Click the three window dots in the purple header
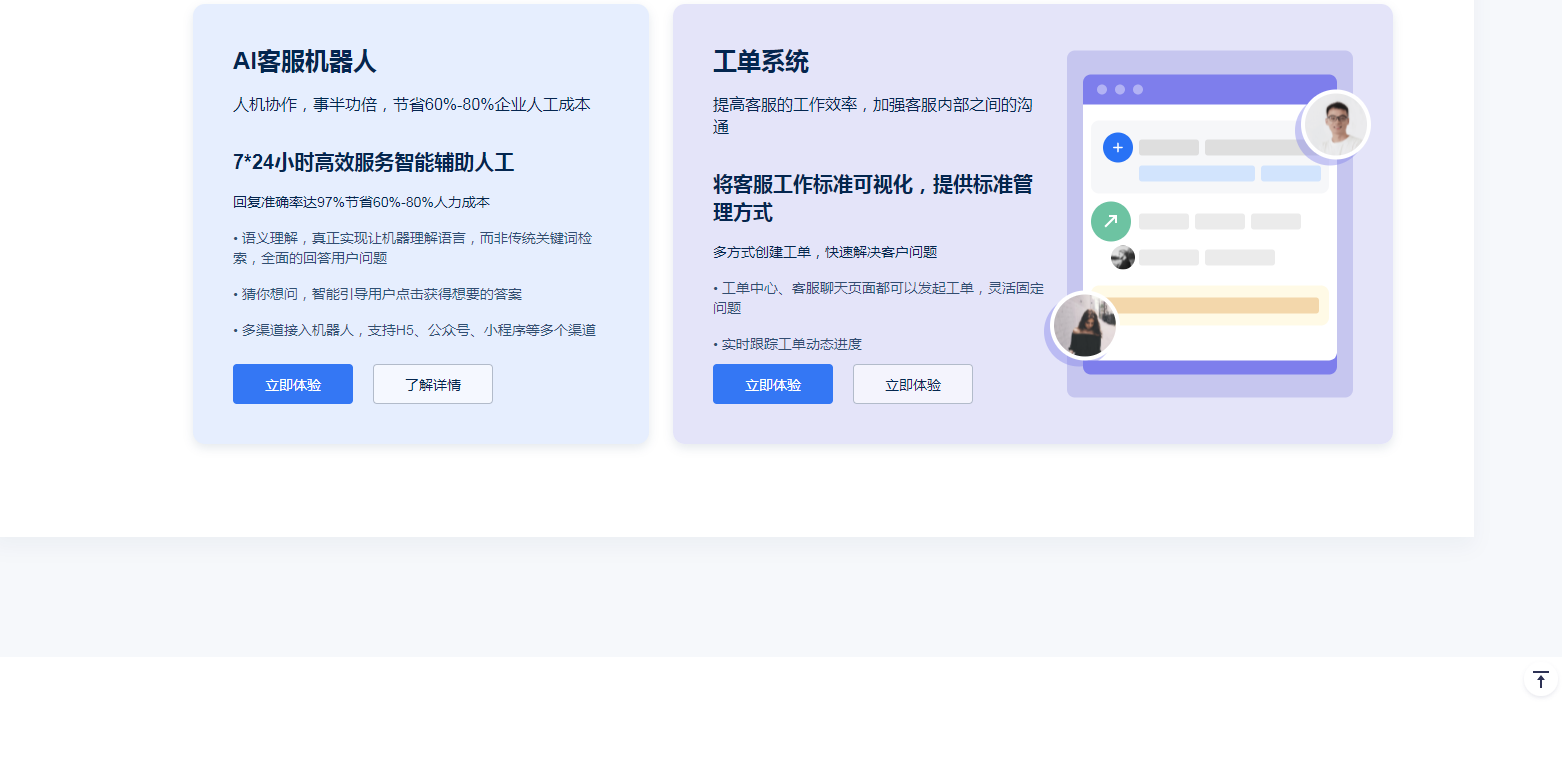Image resolution: width=1562 pixels, height=762 pixels. pyautogui.click(x=1119, y=90)
